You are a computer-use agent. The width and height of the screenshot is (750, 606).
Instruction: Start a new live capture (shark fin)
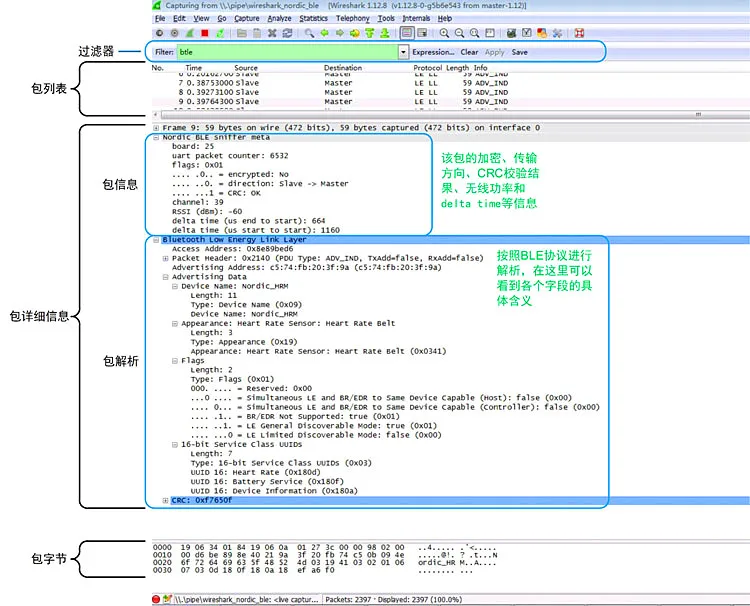point(190,33)
